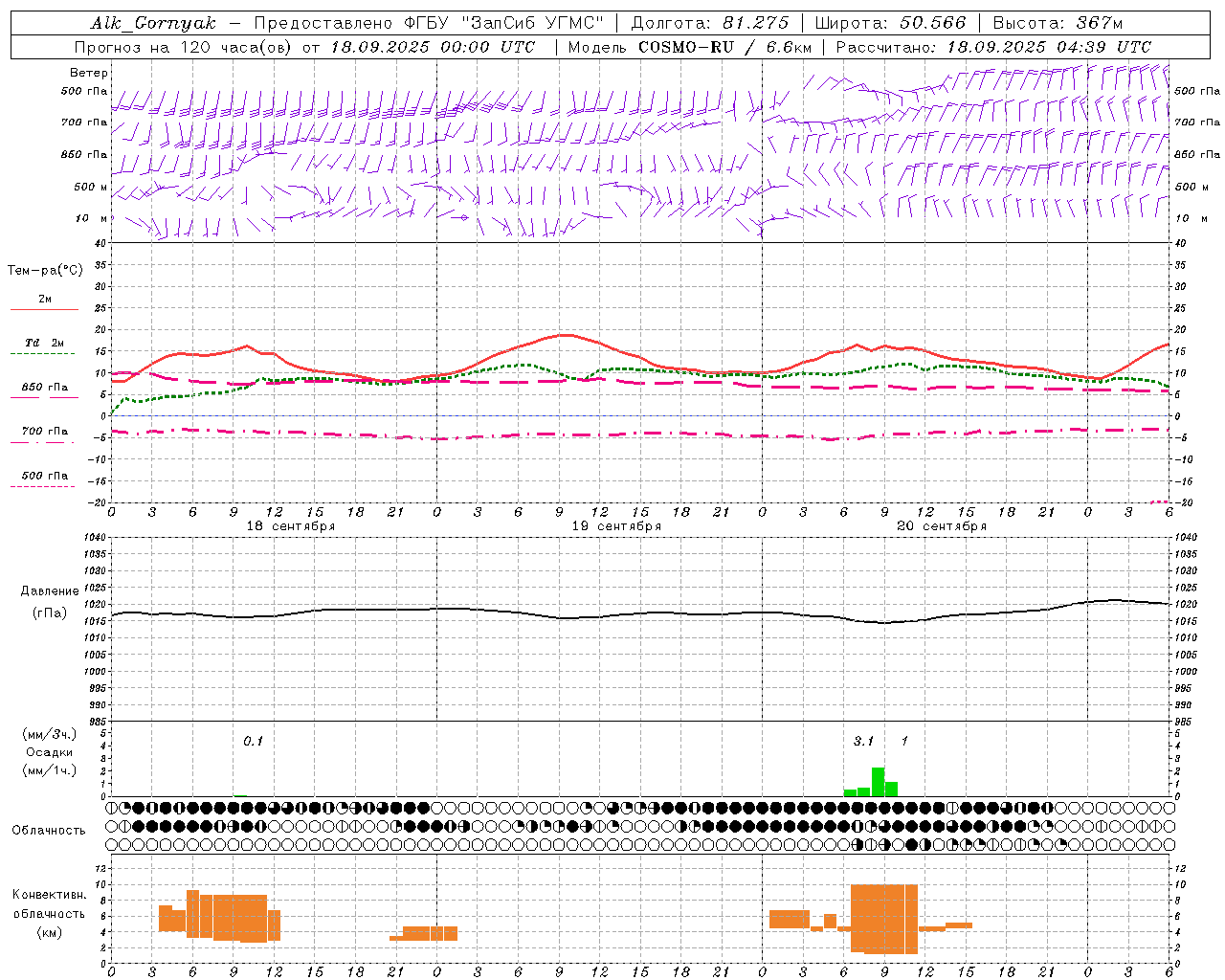Click the Модель COSMO-RU / 6.6км label
Screen dimensions: 1225x980
pos(690,47)
